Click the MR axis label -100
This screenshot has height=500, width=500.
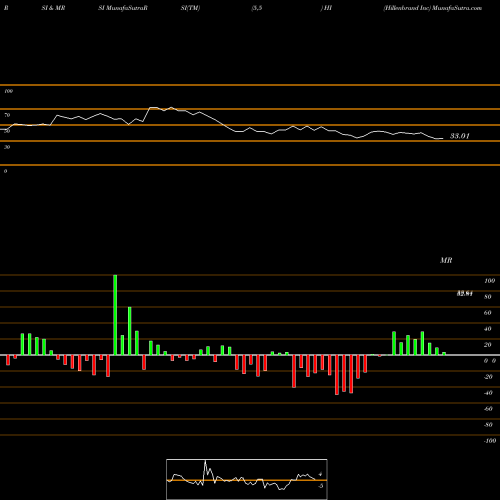point(490,441)
